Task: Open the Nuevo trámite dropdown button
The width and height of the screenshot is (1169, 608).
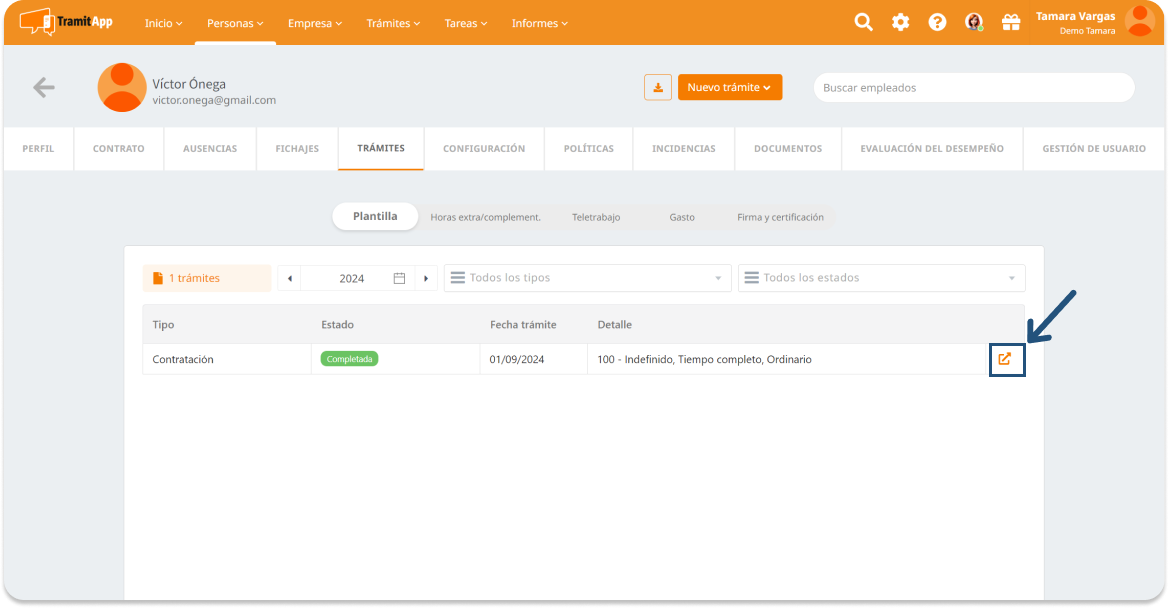Action: coord(729,88)
